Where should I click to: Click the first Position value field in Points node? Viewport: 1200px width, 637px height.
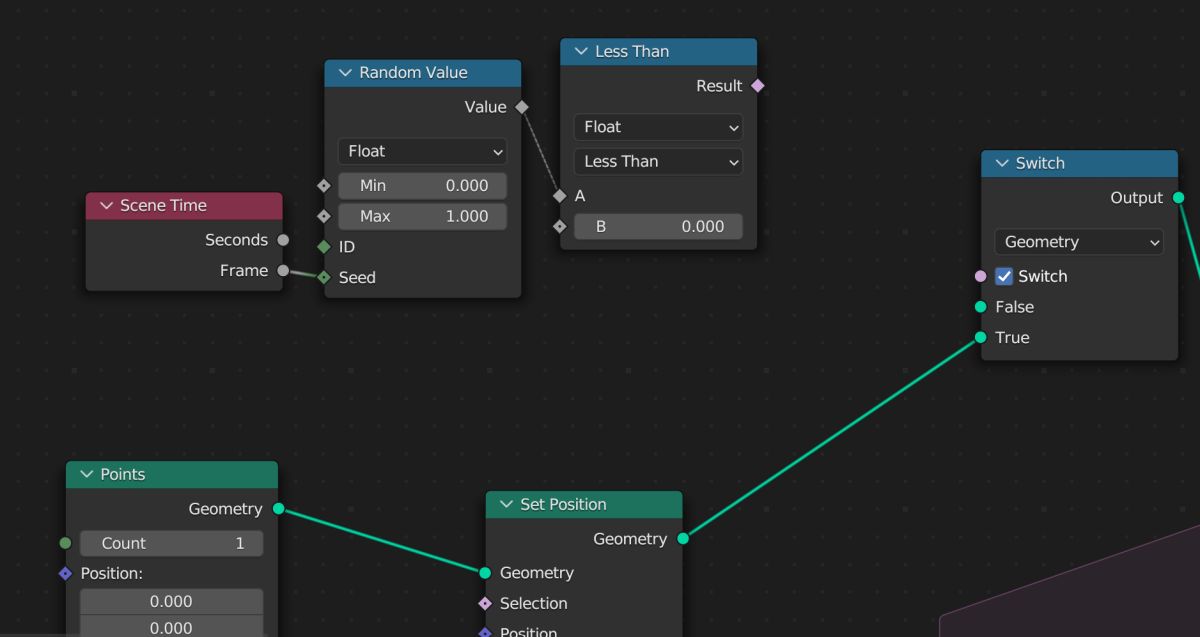[171, 602]
